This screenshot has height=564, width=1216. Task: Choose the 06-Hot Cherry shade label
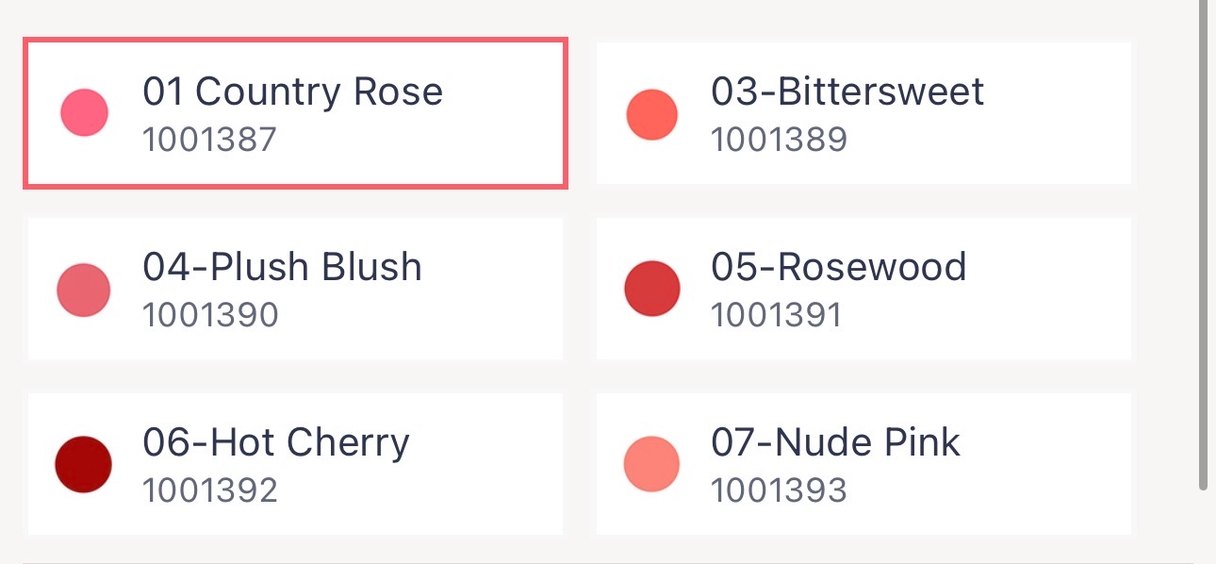pos(276,442)
